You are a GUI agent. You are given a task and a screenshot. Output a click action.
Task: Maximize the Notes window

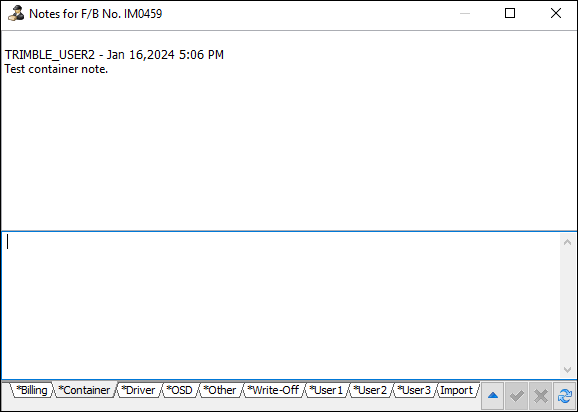coord(510,13)
